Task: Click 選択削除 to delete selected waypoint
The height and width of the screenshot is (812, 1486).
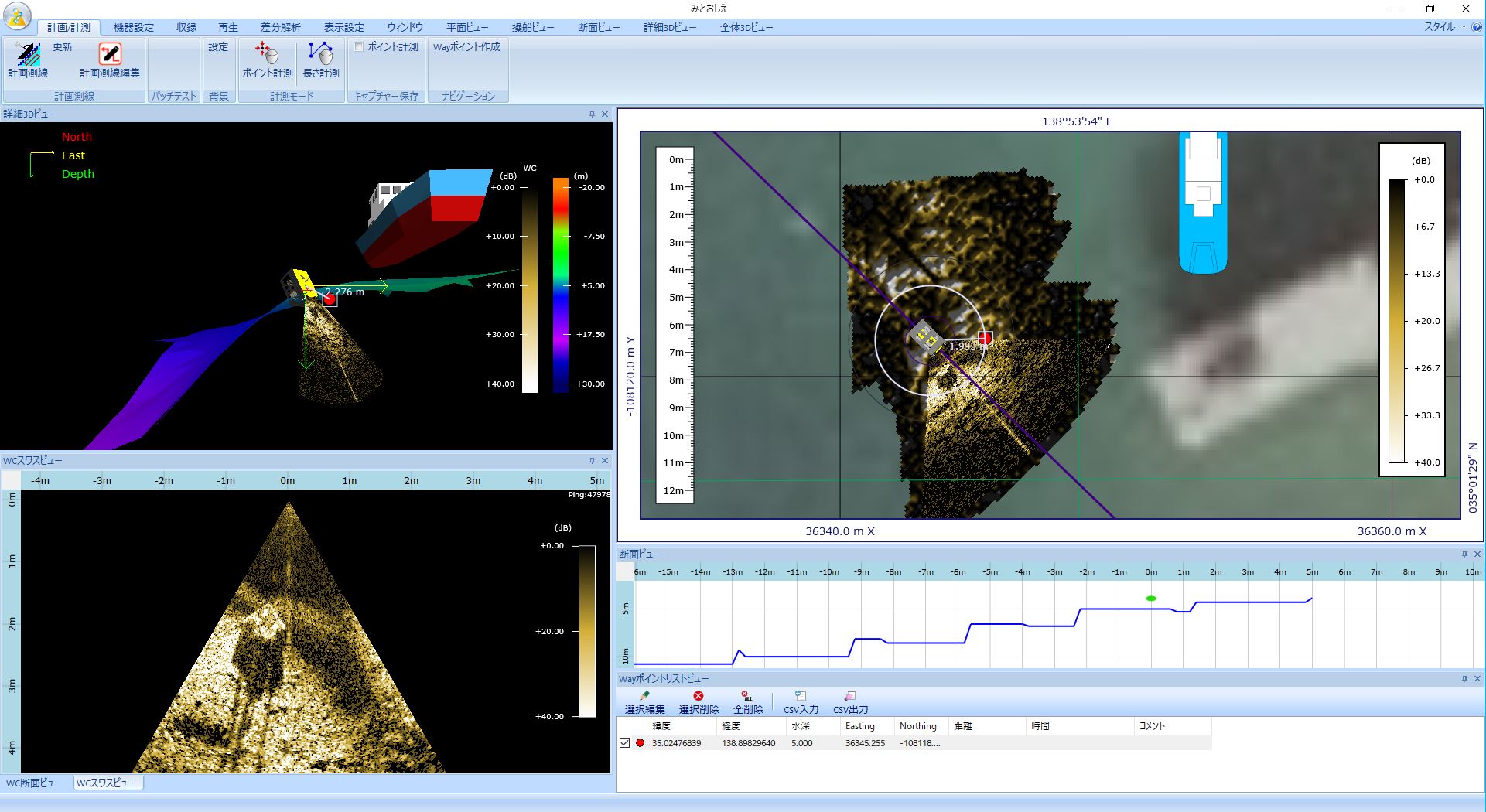Action: [699, 703]
